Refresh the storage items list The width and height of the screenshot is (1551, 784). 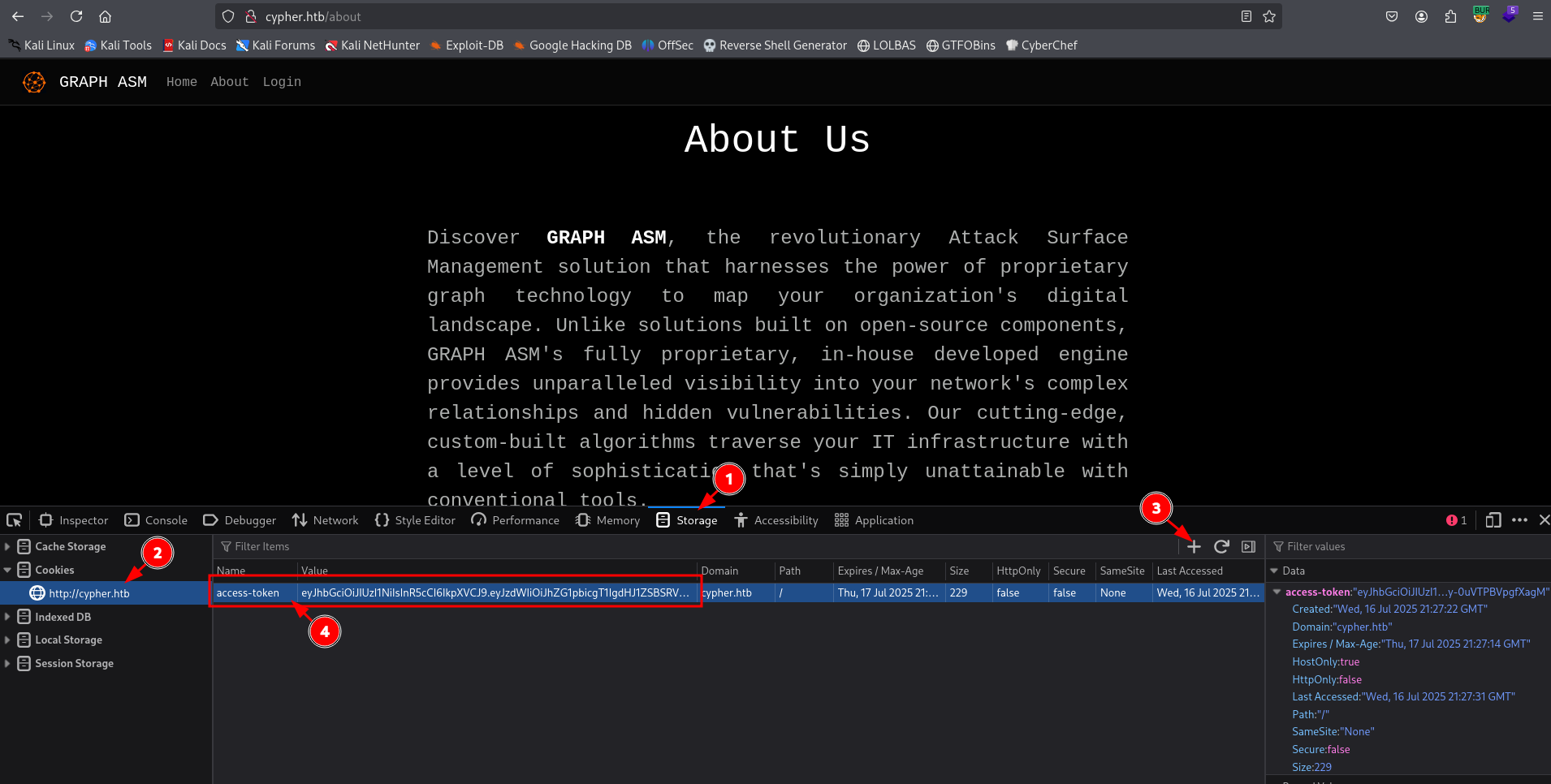tap(1221, 547)
